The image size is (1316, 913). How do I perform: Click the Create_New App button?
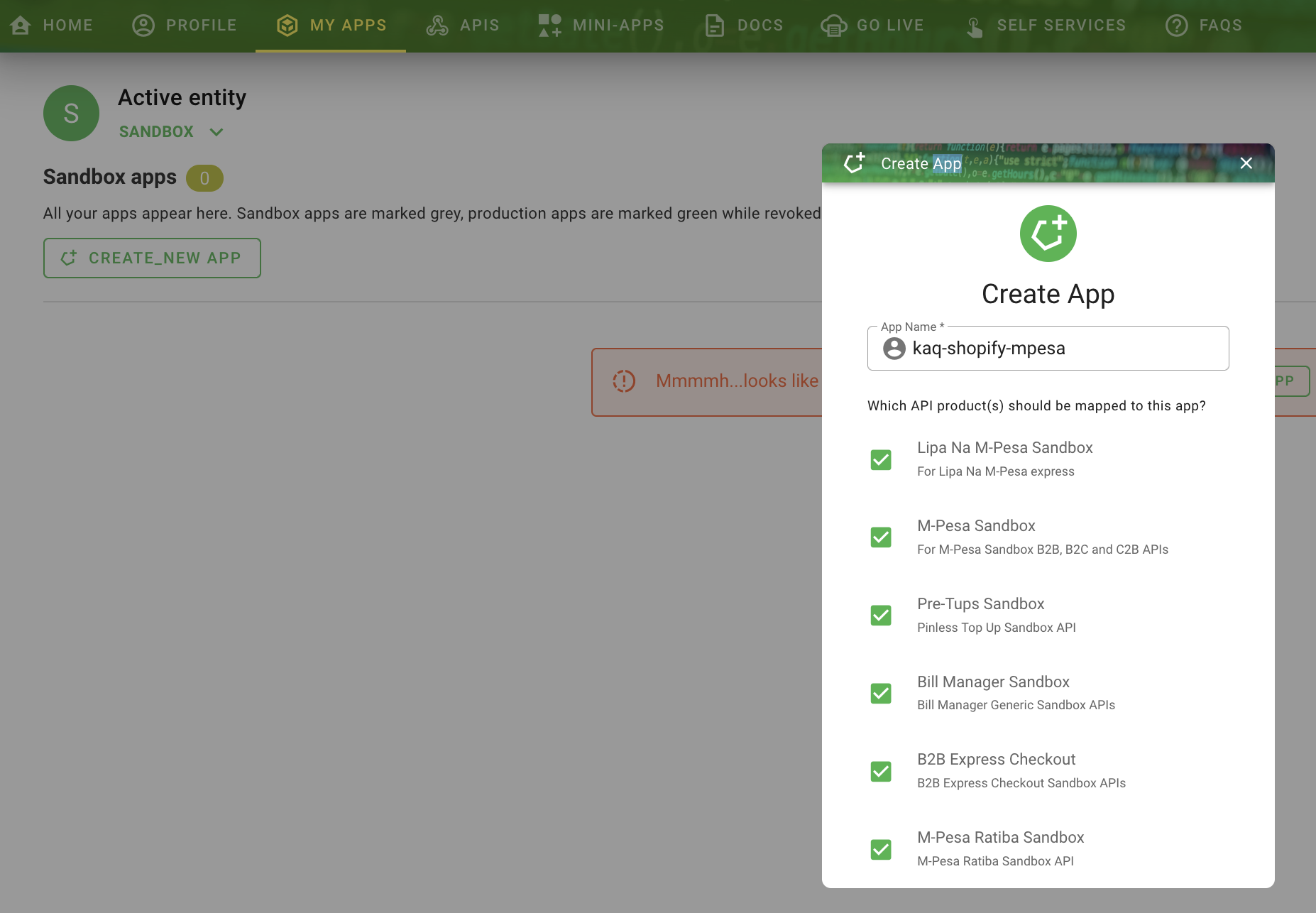[x=152, y=258]
